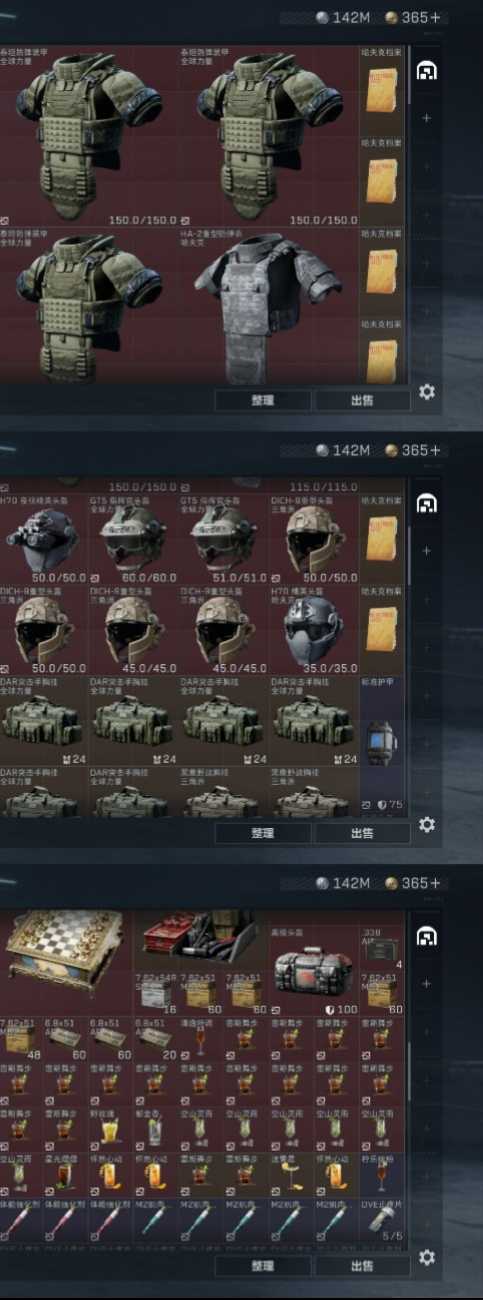483x1300 pixels.
Task: Click the settings gear in the middle panel
Action: tap(427, 825)
